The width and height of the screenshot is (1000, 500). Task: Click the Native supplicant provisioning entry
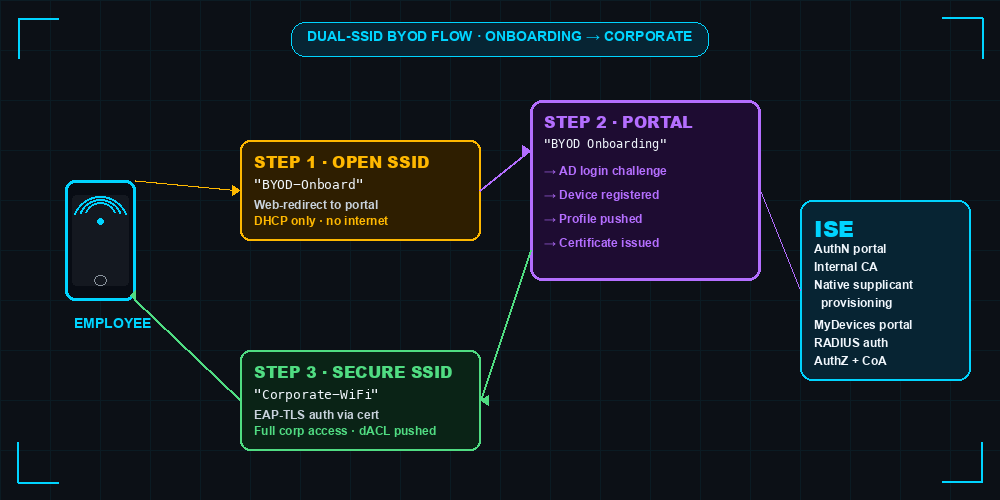point(864,293)
